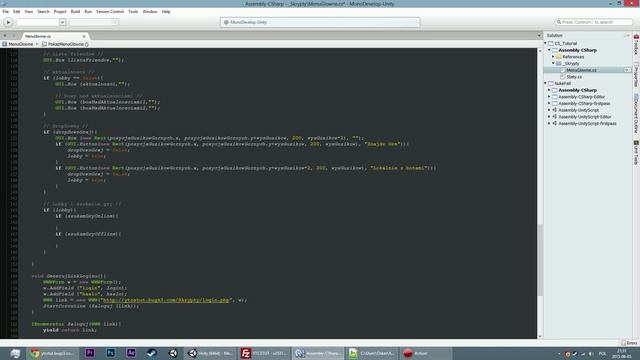Open the Unit Tests side panel
640x360 pixels.
coord(636,153)
